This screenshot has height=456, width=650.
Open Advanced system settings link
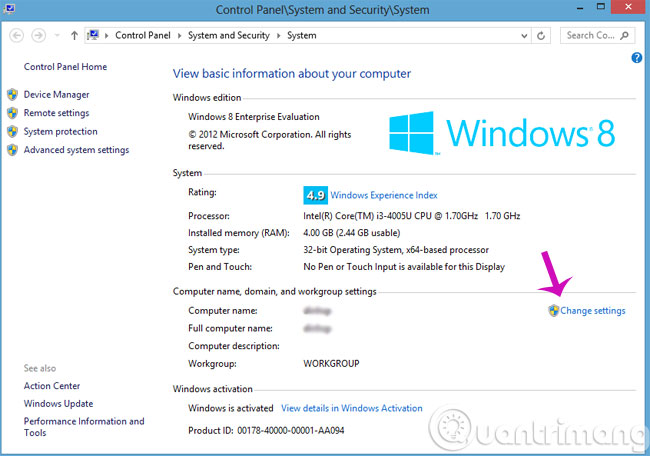pos(76,150)
